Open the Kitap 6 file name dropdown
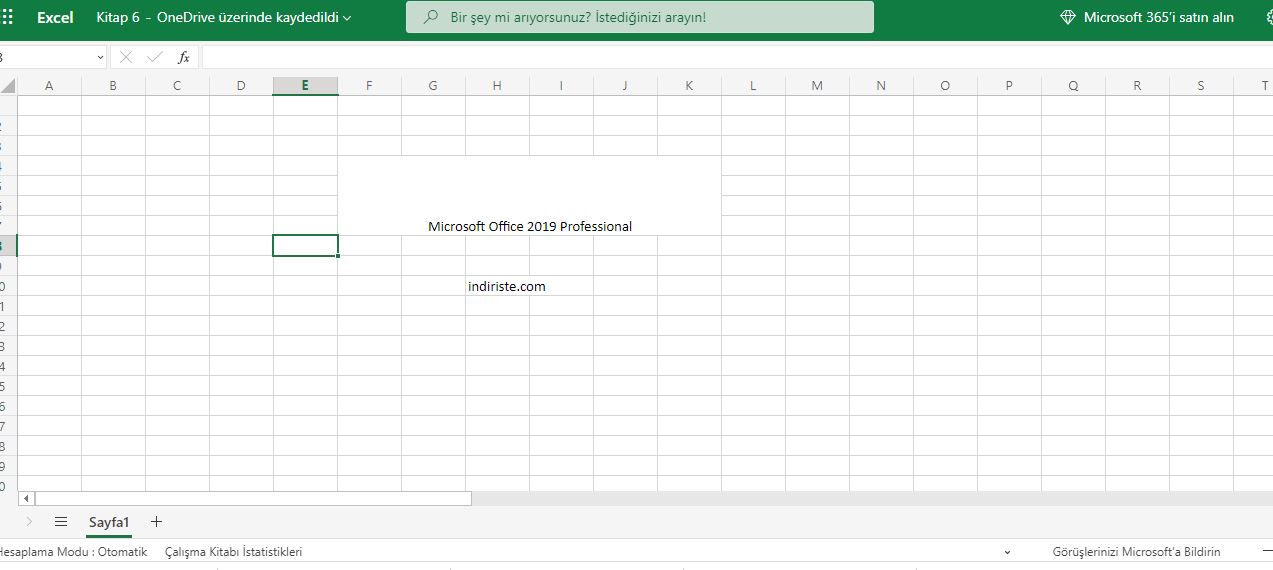The height and width of the screenshot is (570, 1273). 224,18
